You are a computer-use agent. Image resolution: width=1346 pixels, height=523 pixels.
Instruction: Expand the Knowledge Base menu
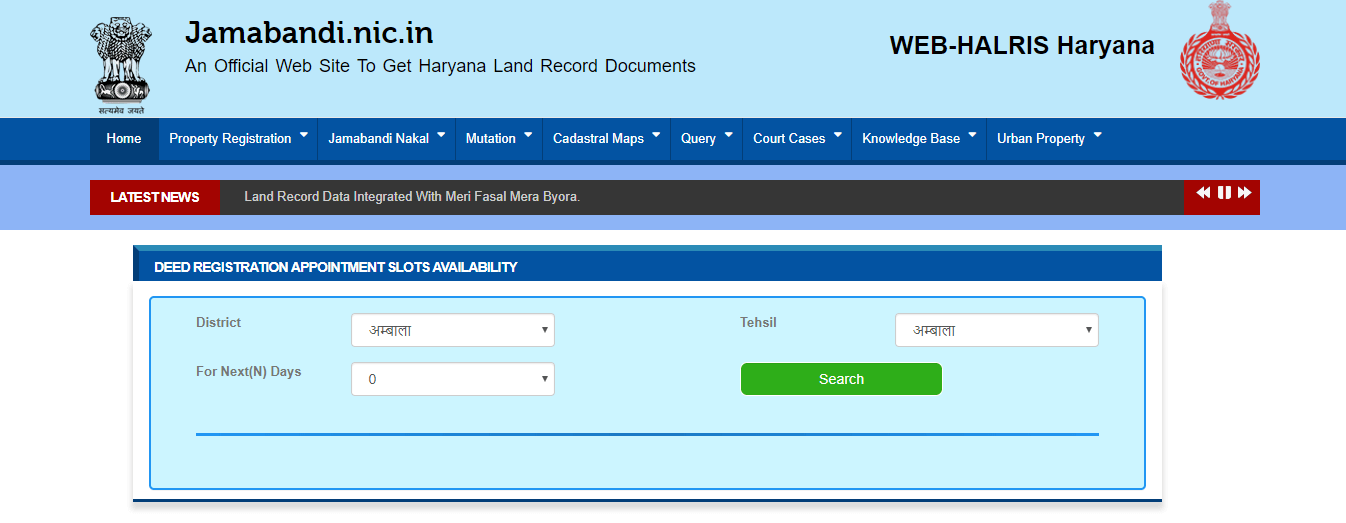tap(918, 139)
